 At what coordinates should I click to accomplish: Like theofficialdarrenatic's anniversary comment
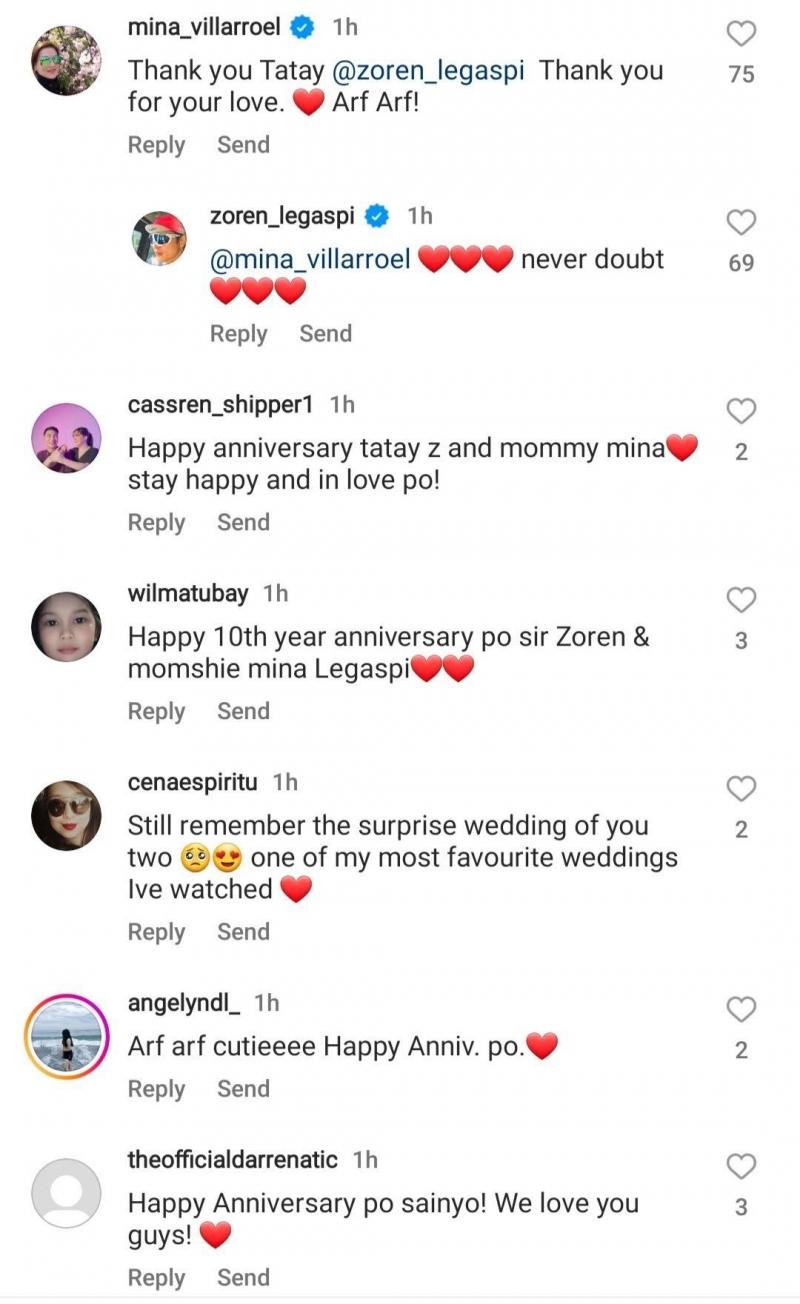740,1167
